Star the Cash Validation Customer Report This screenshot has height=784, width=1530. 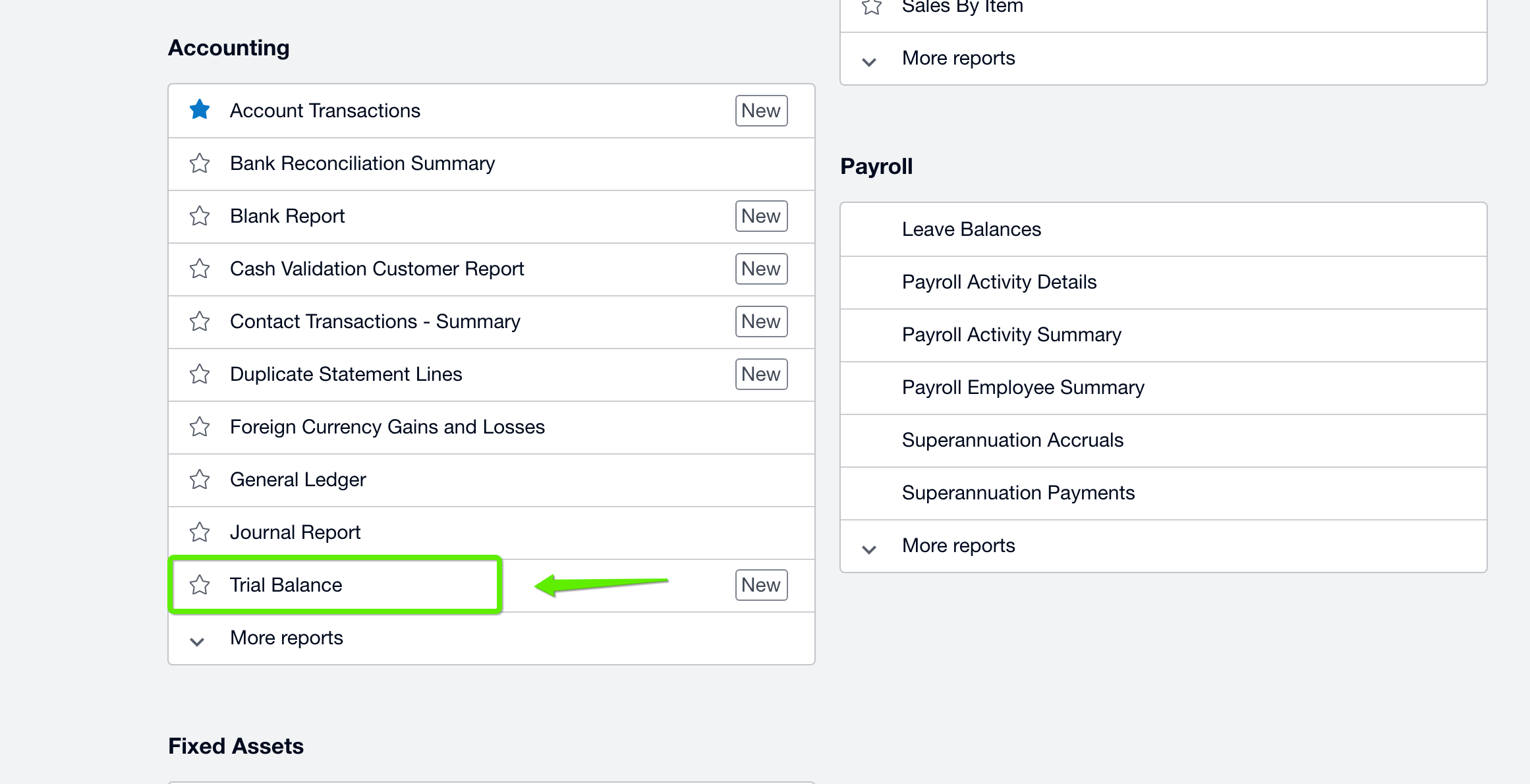[199, 269]
